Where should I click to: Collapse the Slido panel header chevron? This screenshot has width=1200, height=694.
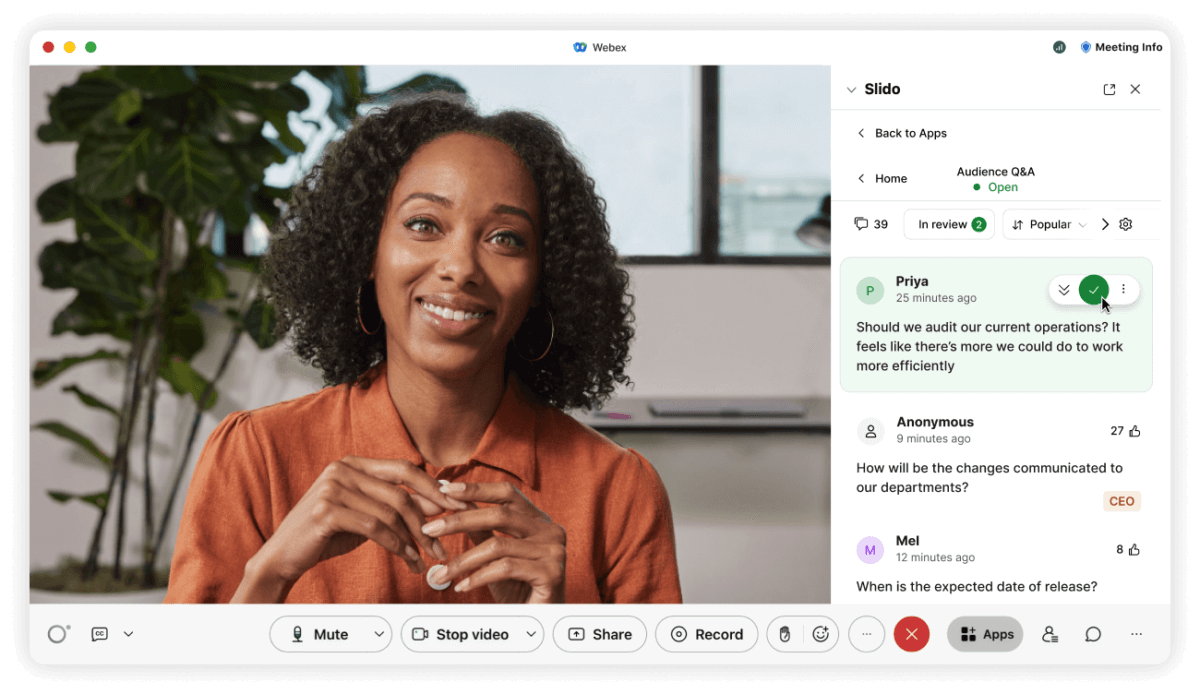tap(851, 89)
